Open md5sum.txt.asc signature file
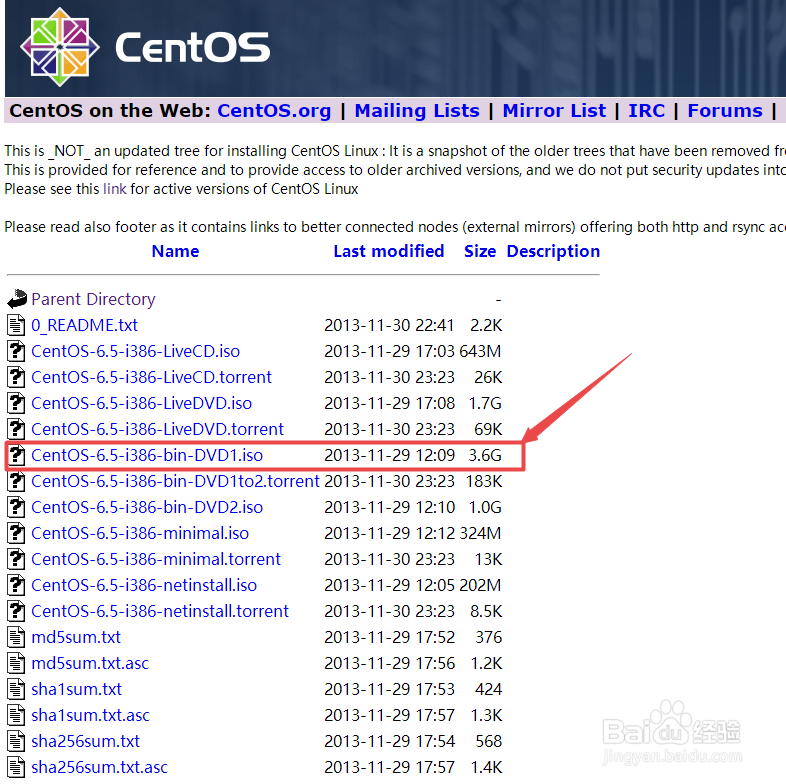 click(x=90, y=664)
